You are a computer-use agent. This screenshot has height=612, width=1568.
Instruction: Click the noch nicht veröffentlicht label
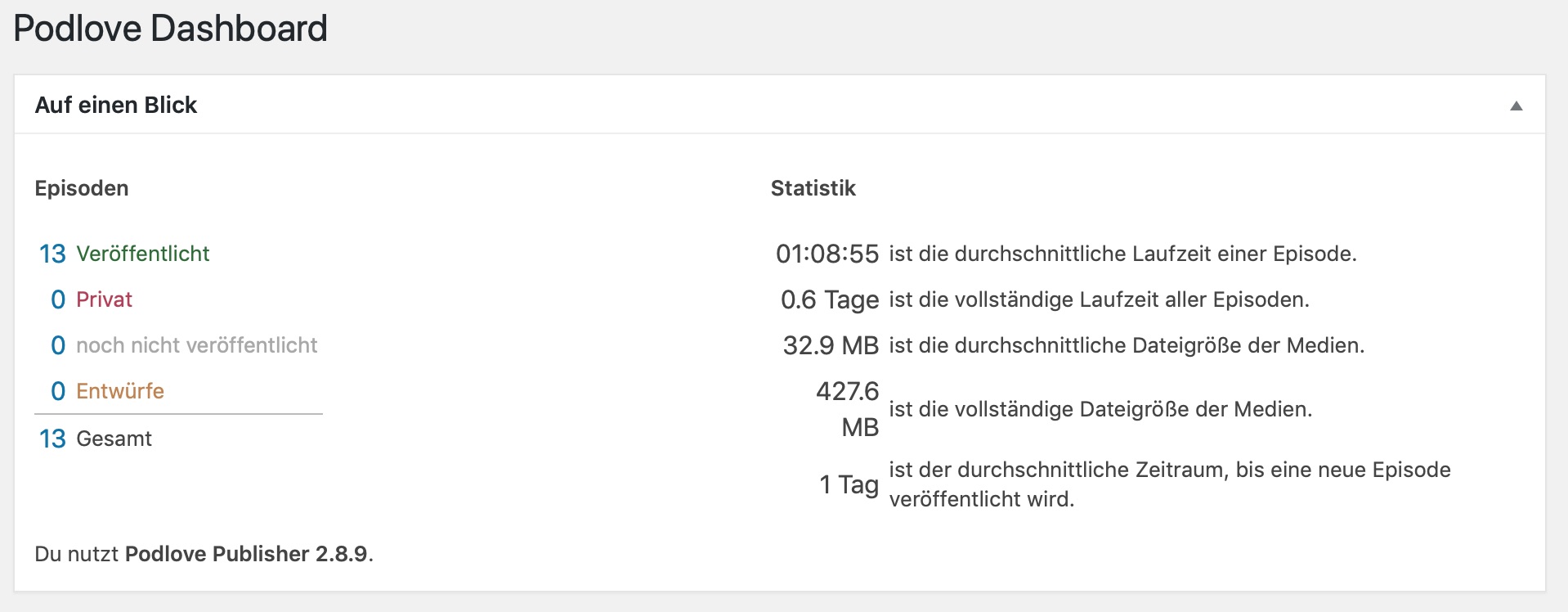tap(196, 345)
